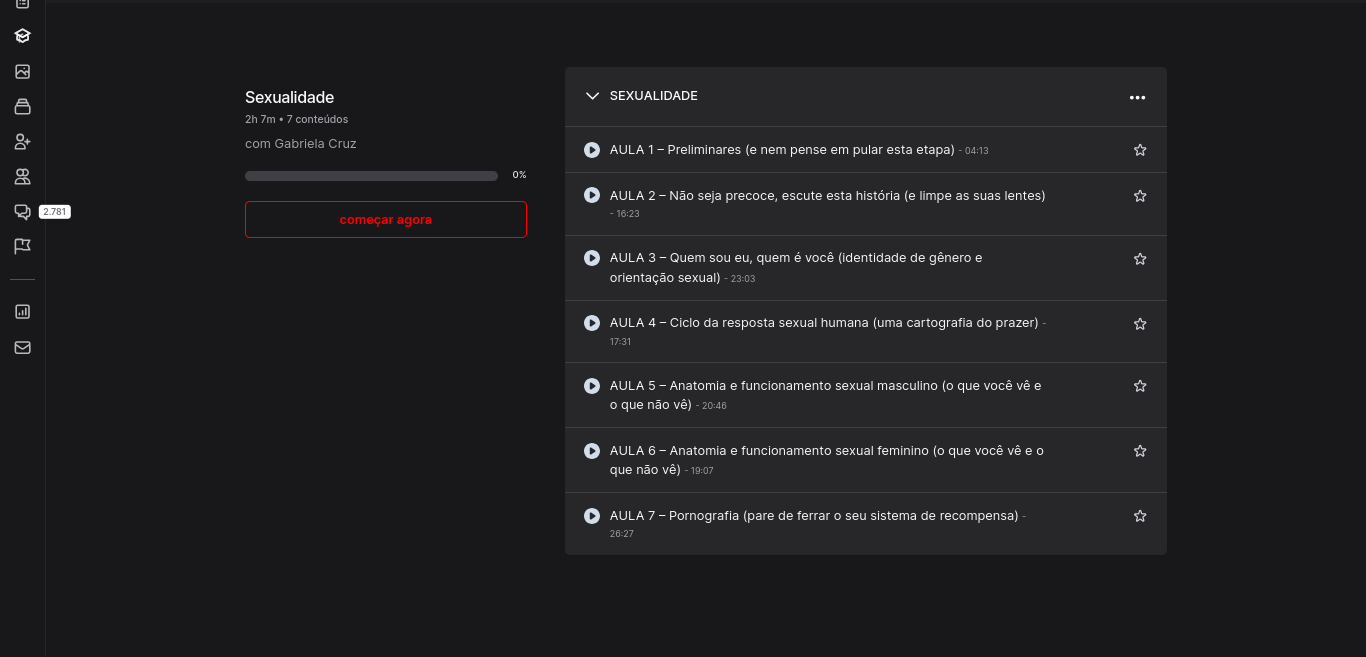
Task: Click the envelope mail sidebar icon
Action: (x=22, y=348)
